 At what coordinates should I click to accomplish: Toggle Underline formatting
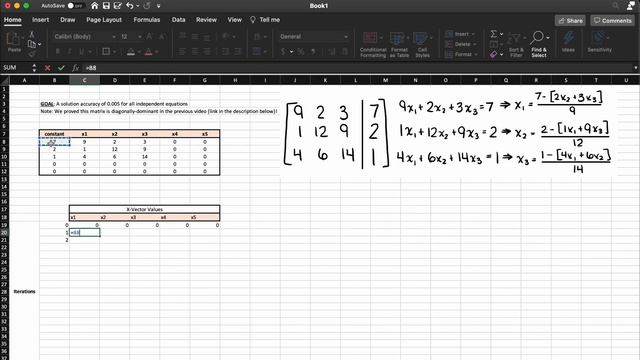coord(82,51)
